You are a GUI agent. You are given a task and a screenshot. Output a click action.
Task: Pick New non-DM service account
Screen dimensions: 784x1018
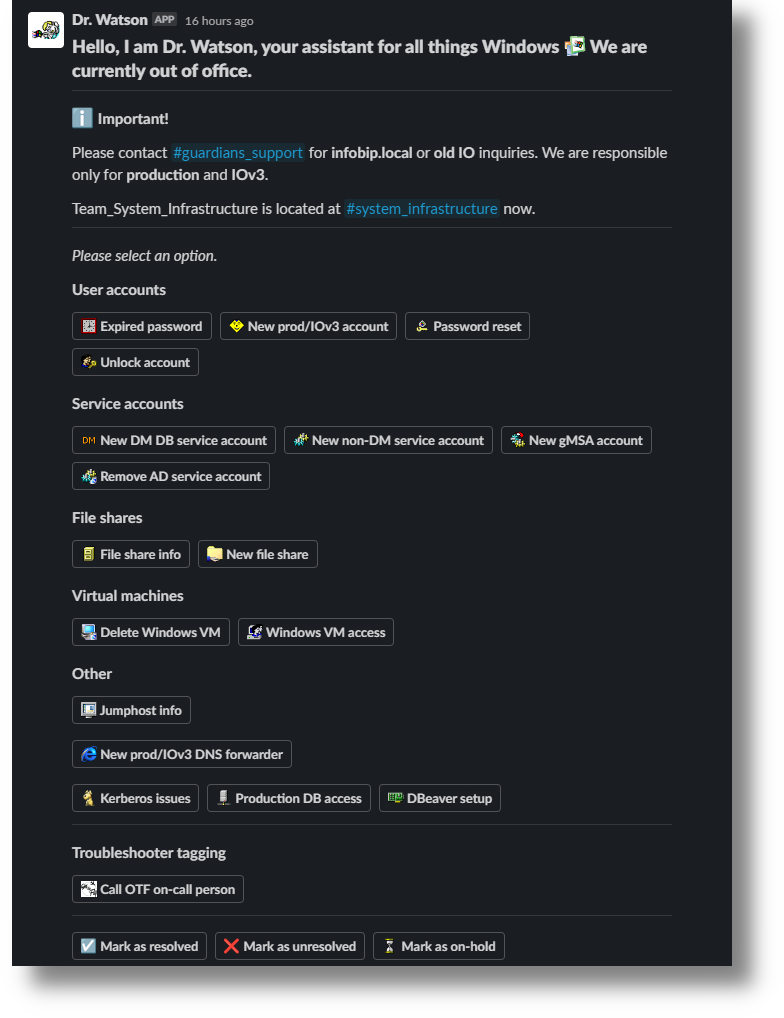(x=388, y=440)
